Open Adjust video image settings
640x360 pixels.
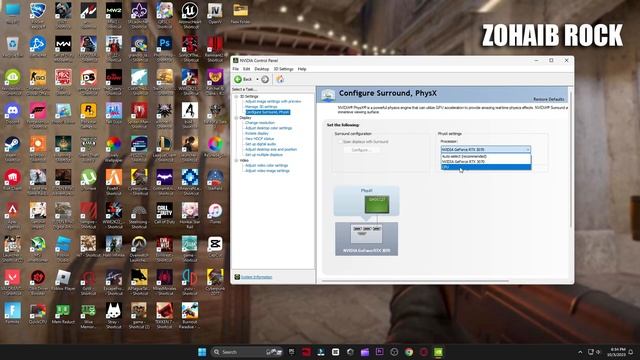point(267,171)
